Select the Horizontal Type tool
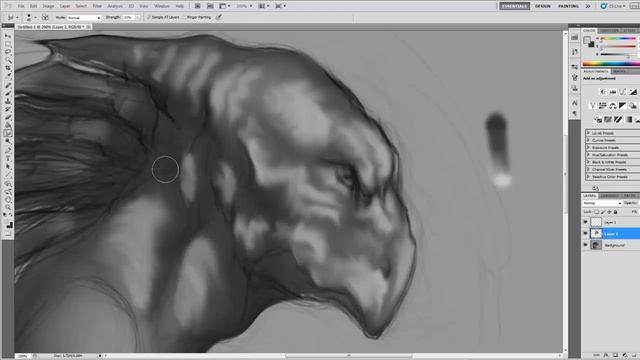The image size is (640, 360). click(8, 159)
